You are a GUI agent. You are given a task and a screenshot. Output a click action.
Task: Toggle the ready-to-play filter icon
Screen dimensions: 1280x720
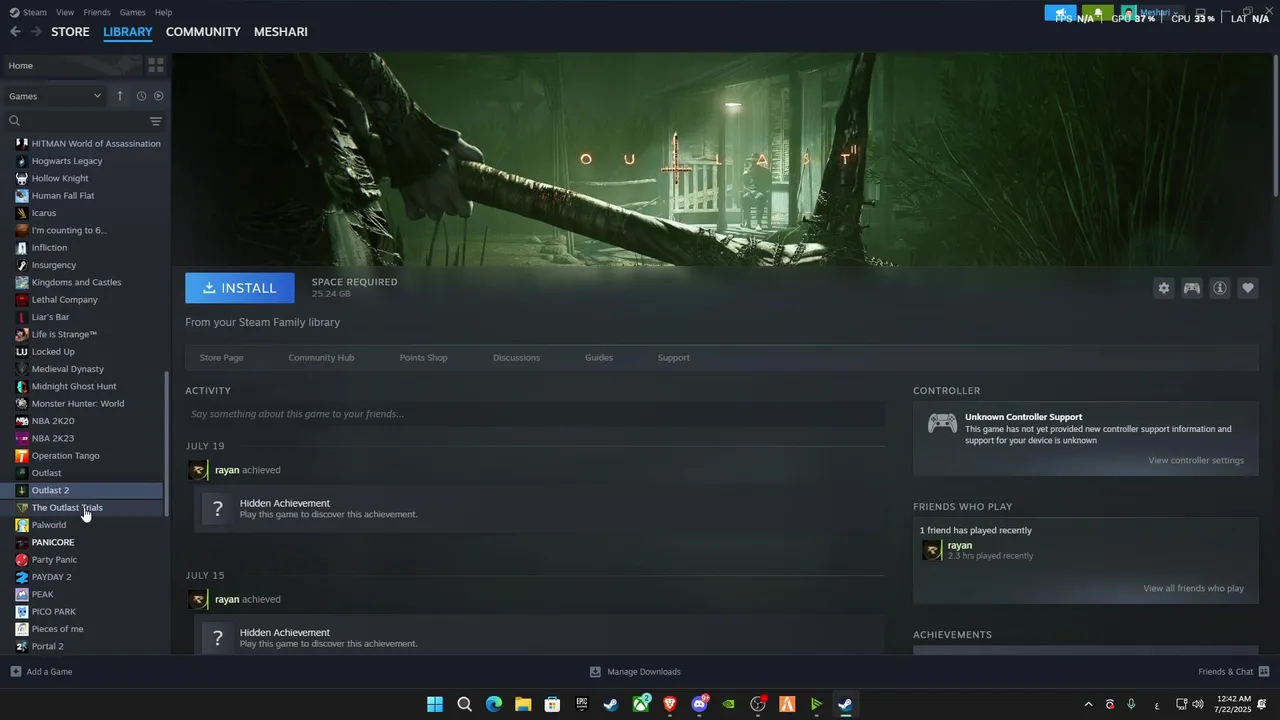click(x=158, y=96)
